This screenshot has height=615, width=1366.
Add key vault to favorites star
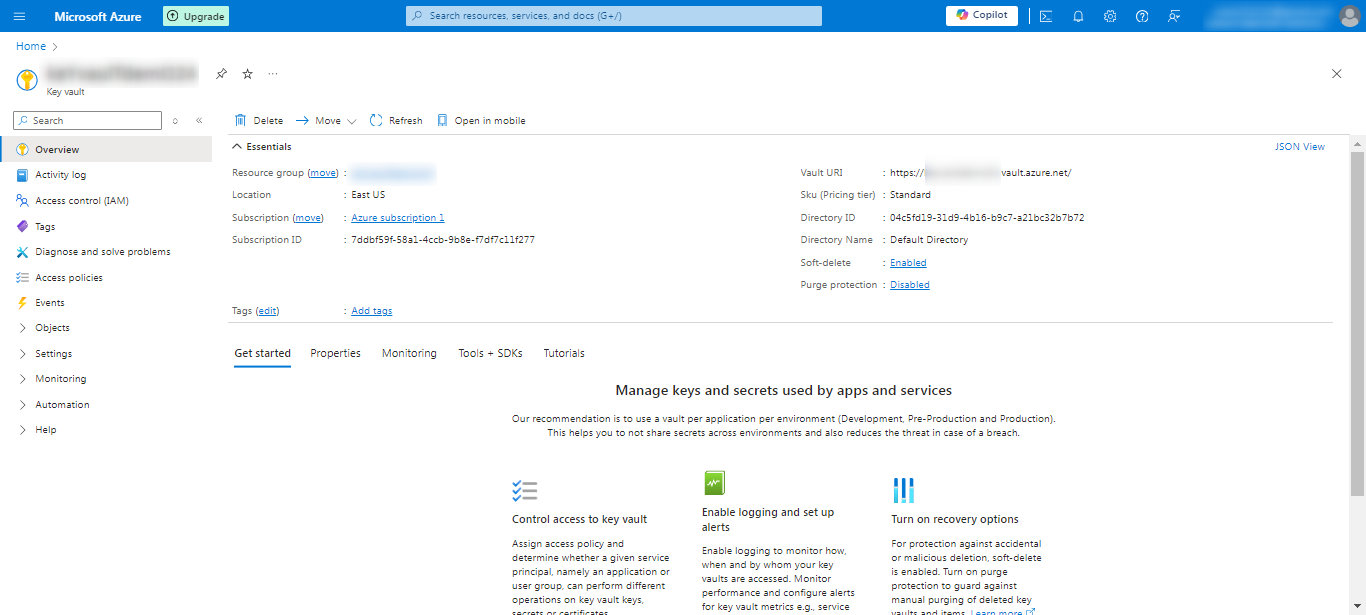(248, 74)
